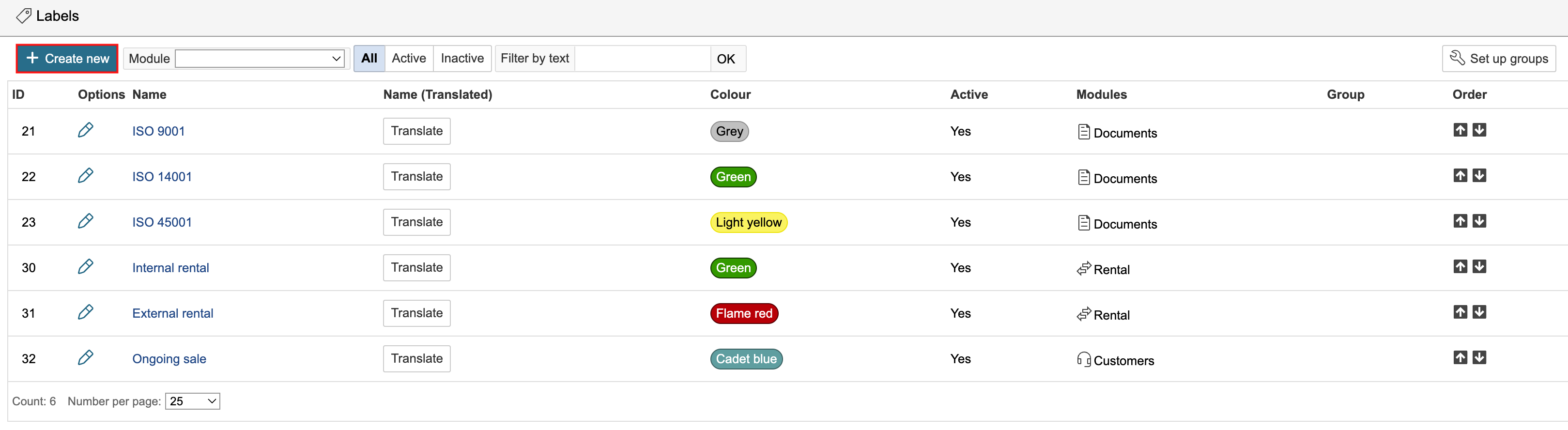Open the Module dropdown filter

coord(259,59)
